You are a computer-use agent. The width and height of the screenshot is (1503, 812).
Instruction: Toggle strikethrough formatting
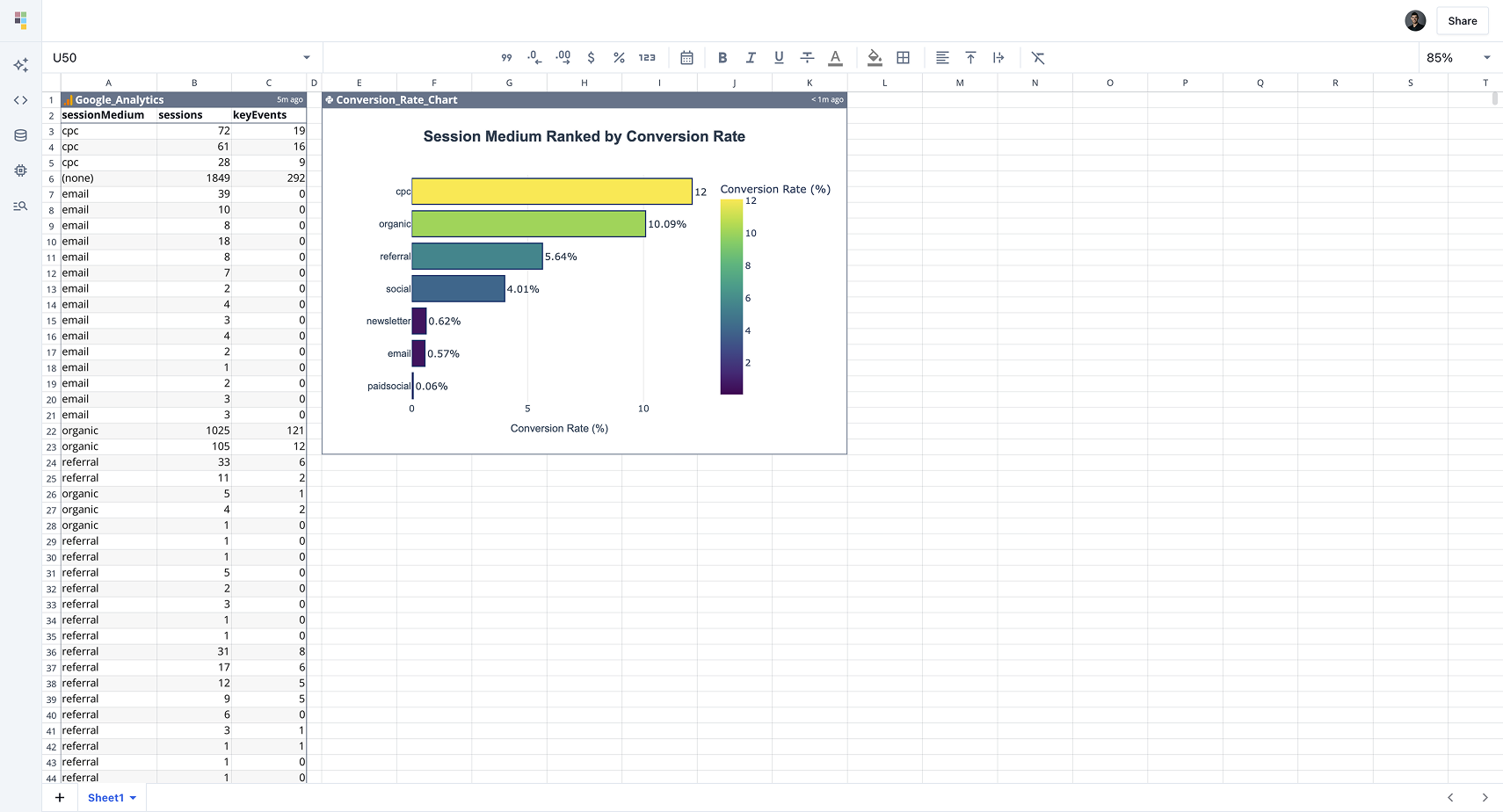[x=807, y=57]
